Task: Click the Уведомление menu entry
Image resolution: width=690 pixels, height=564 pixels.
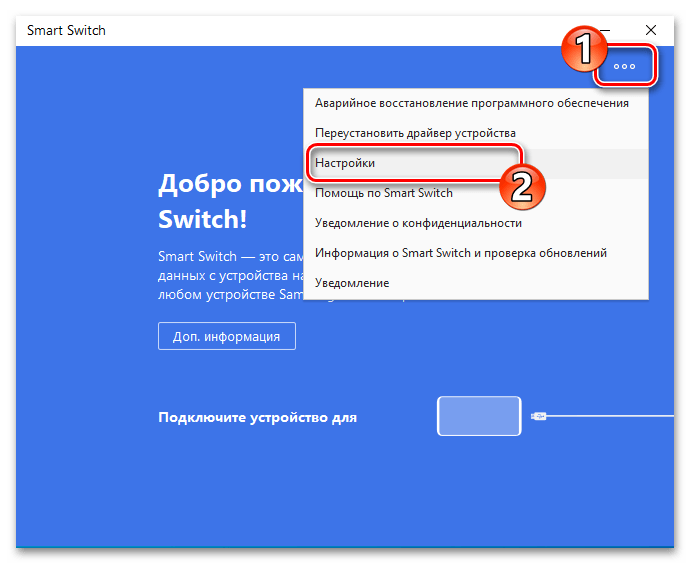Action: [x=476, y=283]
